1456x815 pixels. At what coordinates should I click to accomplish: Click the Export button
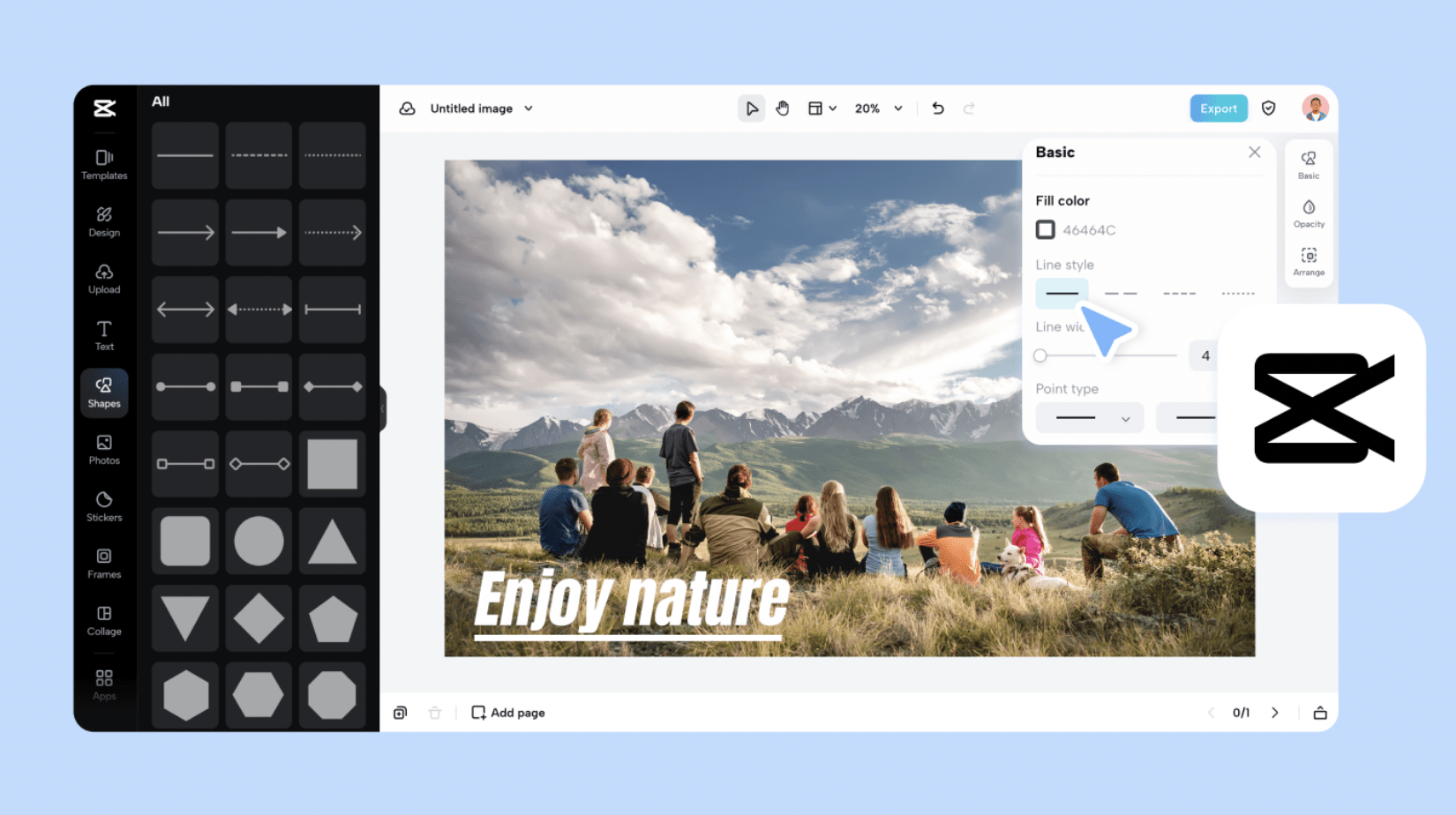(x=1218, y=108)
